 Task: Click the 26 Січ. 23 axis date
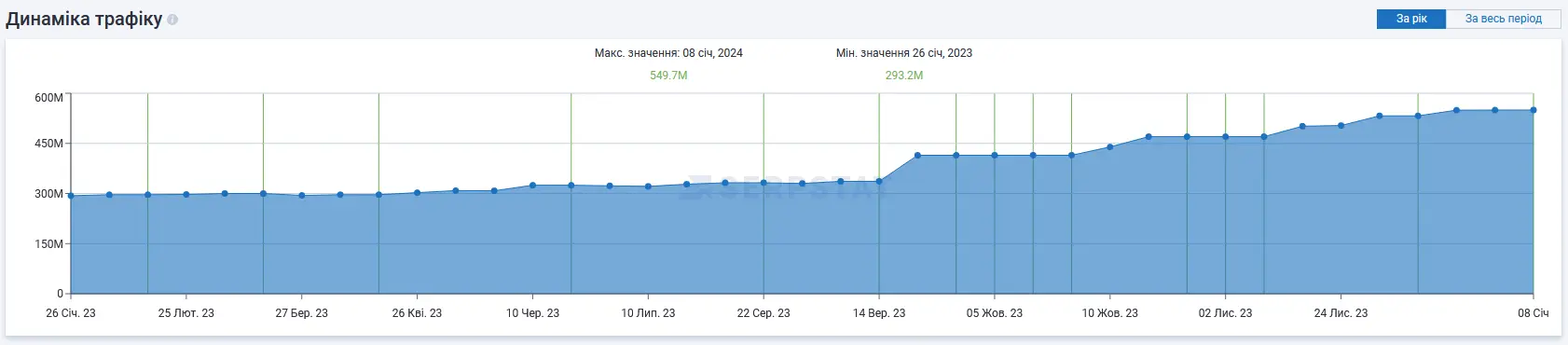71,313
